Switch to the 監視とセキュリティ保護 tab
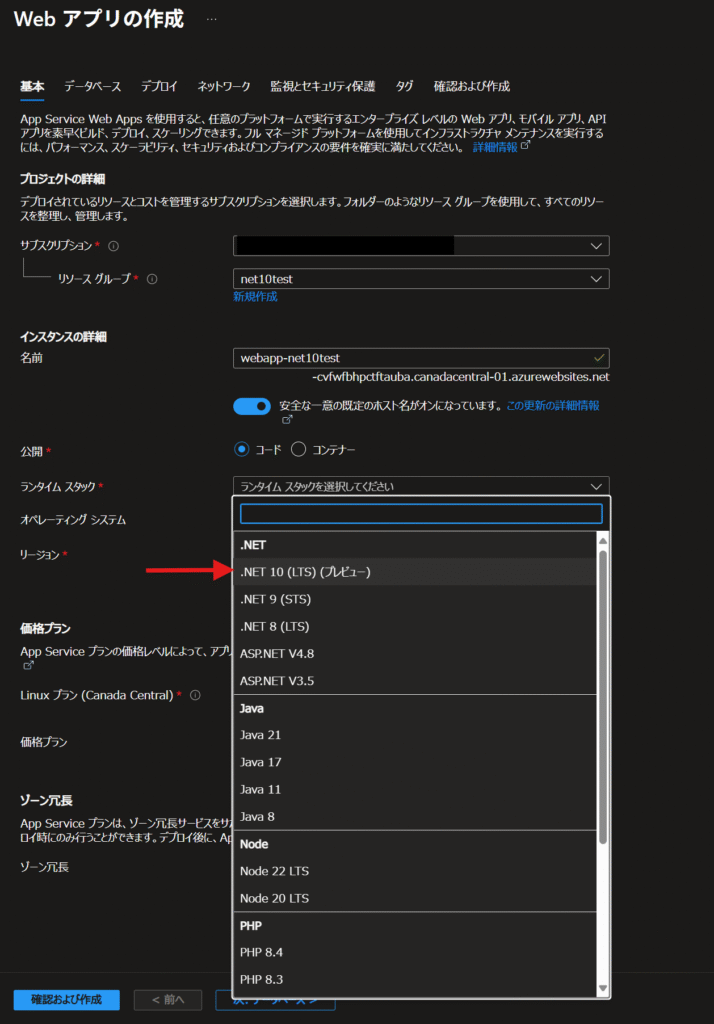Screen dimensions: 714x1024 (x=323, y=86)
